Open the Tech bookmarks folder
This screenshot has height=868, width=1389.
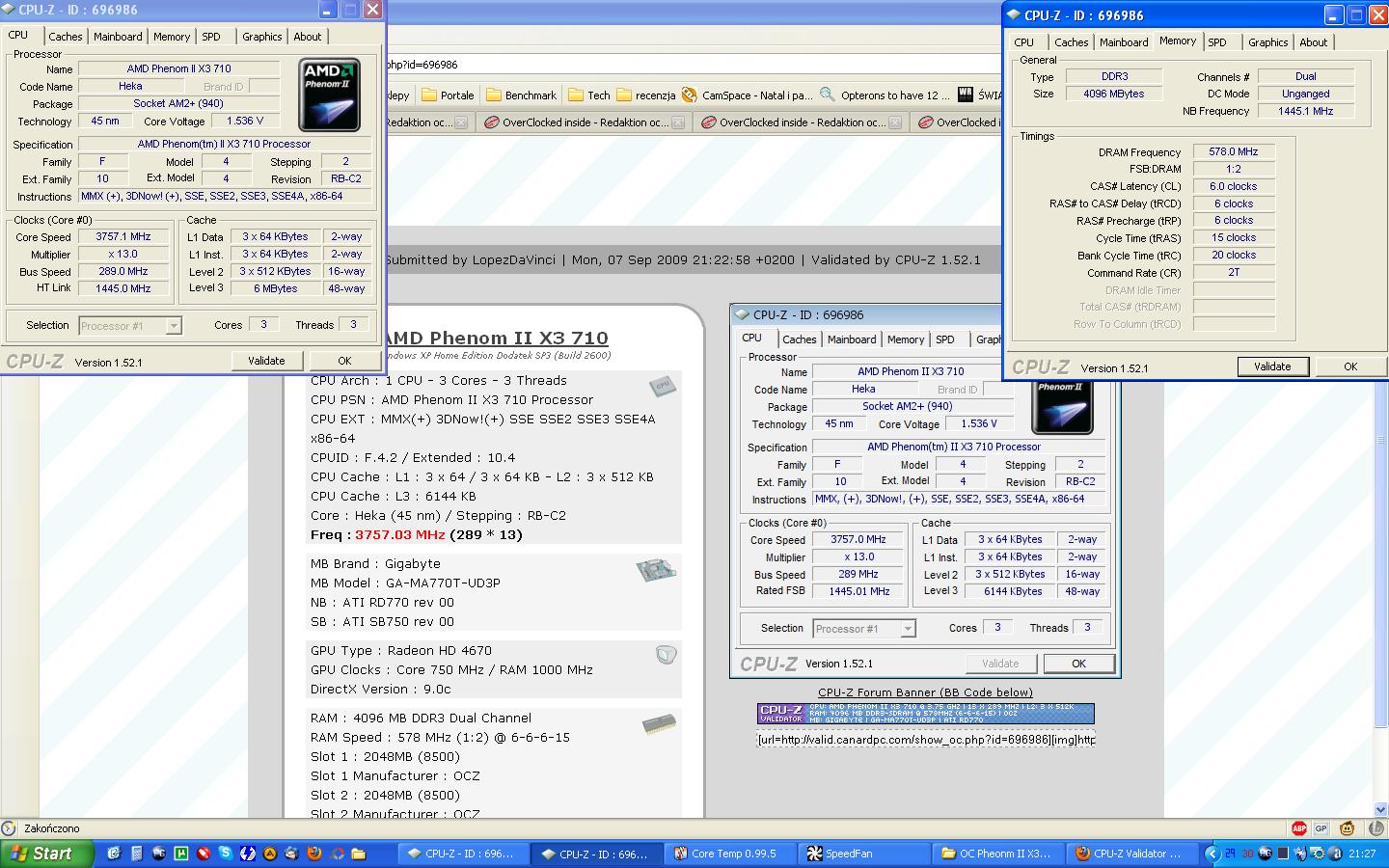click(x=588, y=95)
